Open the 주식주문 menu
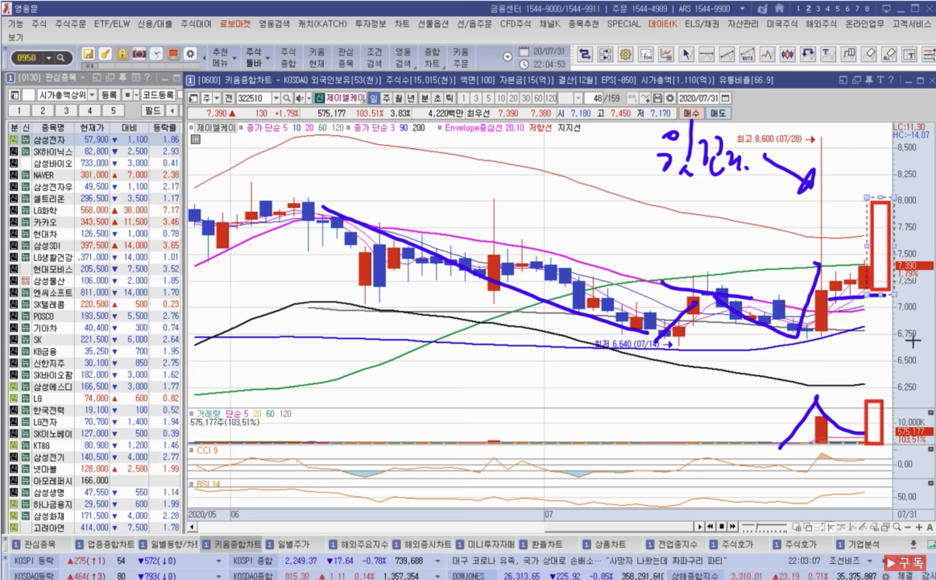936x580 pixels. click(x=70, y=24)
